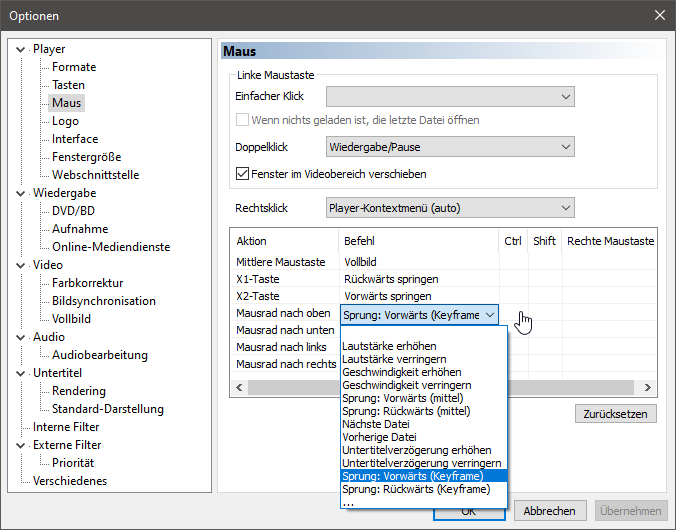The width and height of the screenshot is (676, 530).
Task: Select Verschiedenes in tree
Action: click(x=70, y=481)
